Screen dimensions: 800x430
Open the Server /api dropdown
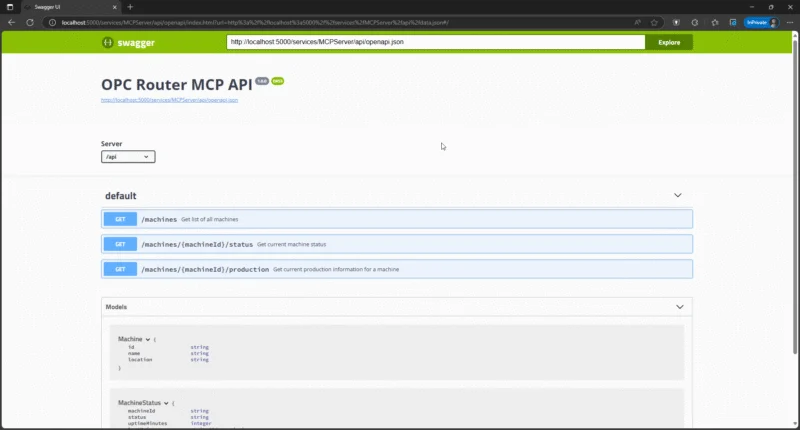point(128,157)
